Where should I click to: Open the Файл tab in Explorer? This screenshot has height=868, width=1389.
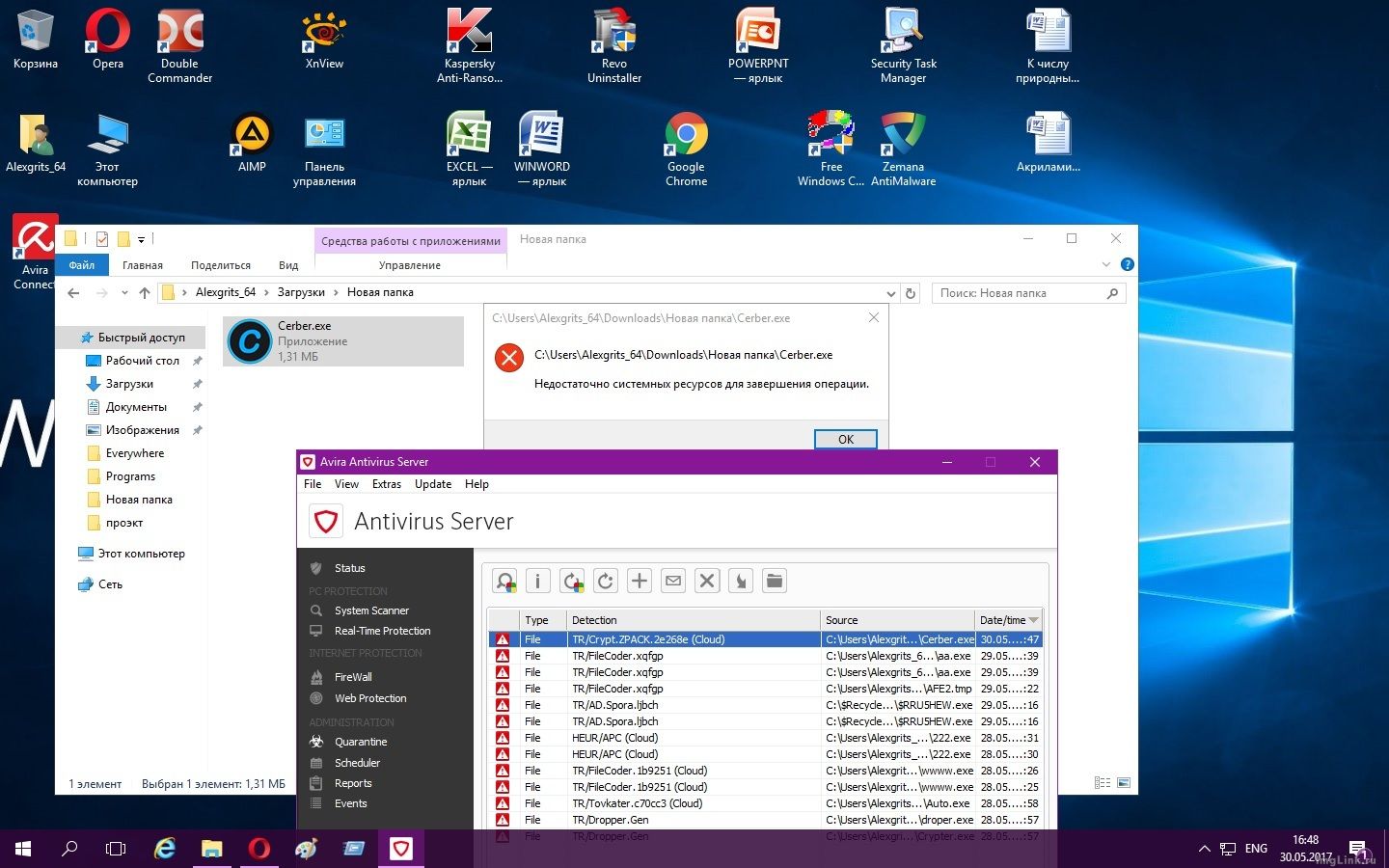[82, 265]
